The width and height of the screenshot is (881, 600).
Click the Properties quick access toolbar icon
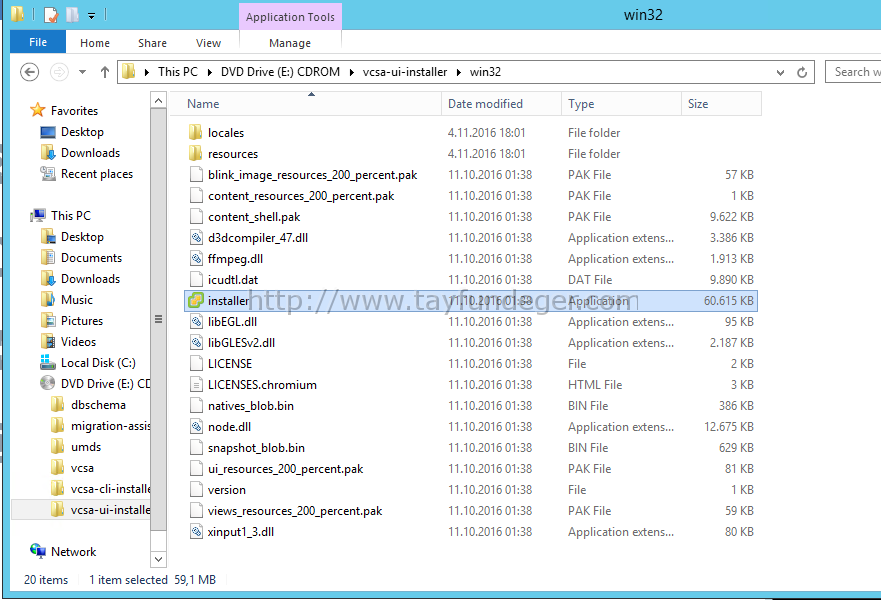tap(51, 15)
